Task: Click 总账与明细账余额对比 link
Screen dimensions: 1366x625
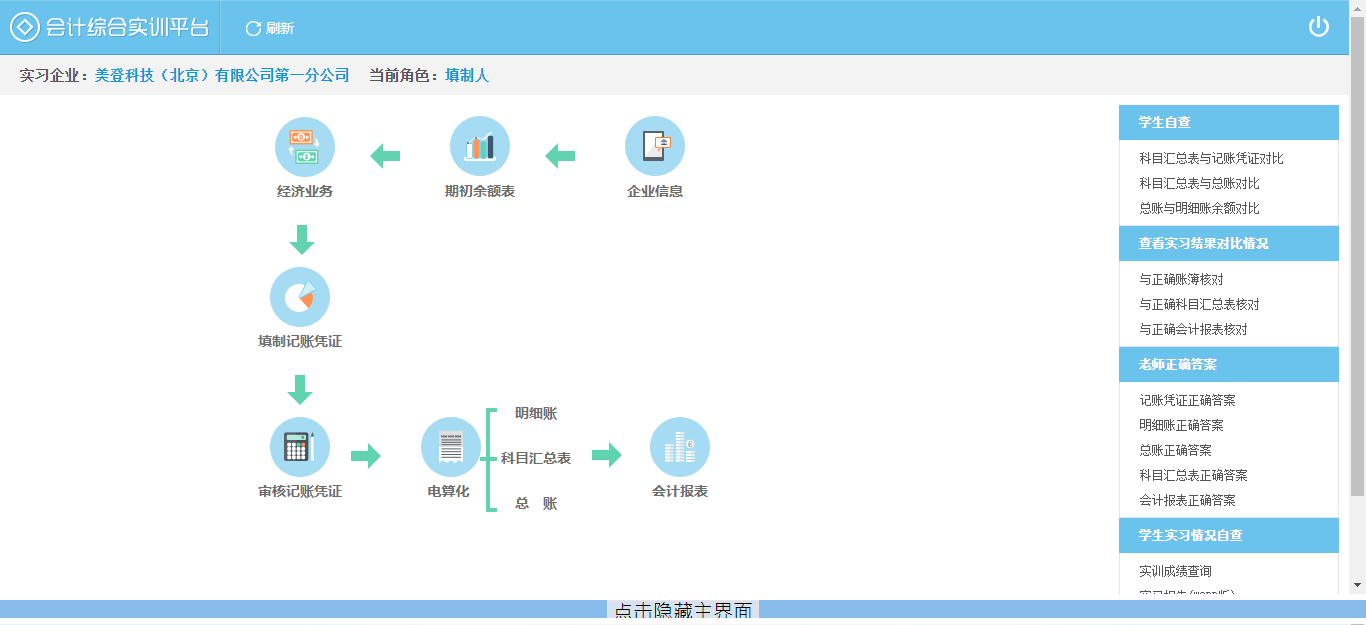Action: (x=1199, y=208)
